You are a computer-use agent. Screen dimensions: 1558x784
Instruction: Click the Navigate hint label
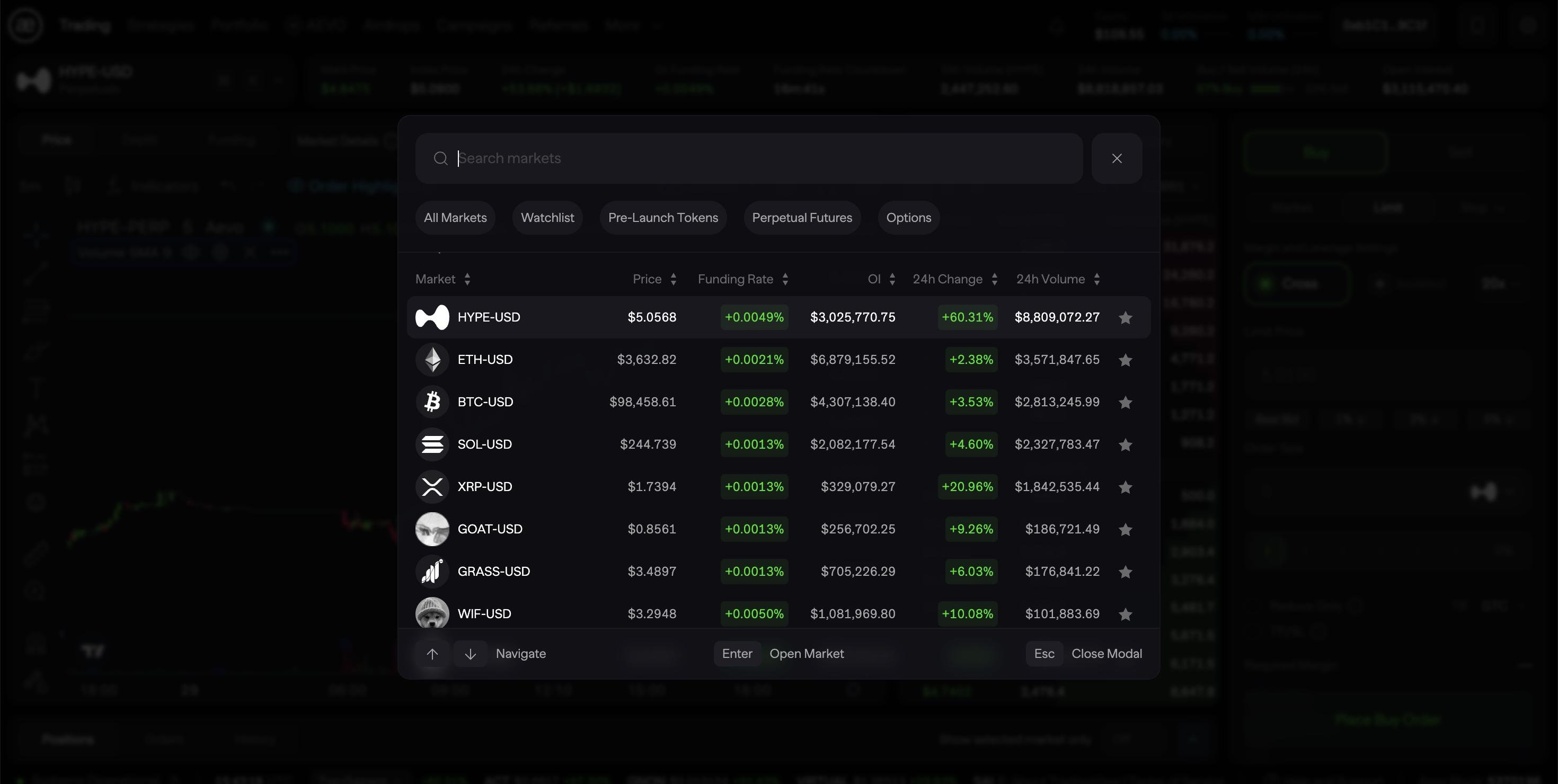point(521,654)
